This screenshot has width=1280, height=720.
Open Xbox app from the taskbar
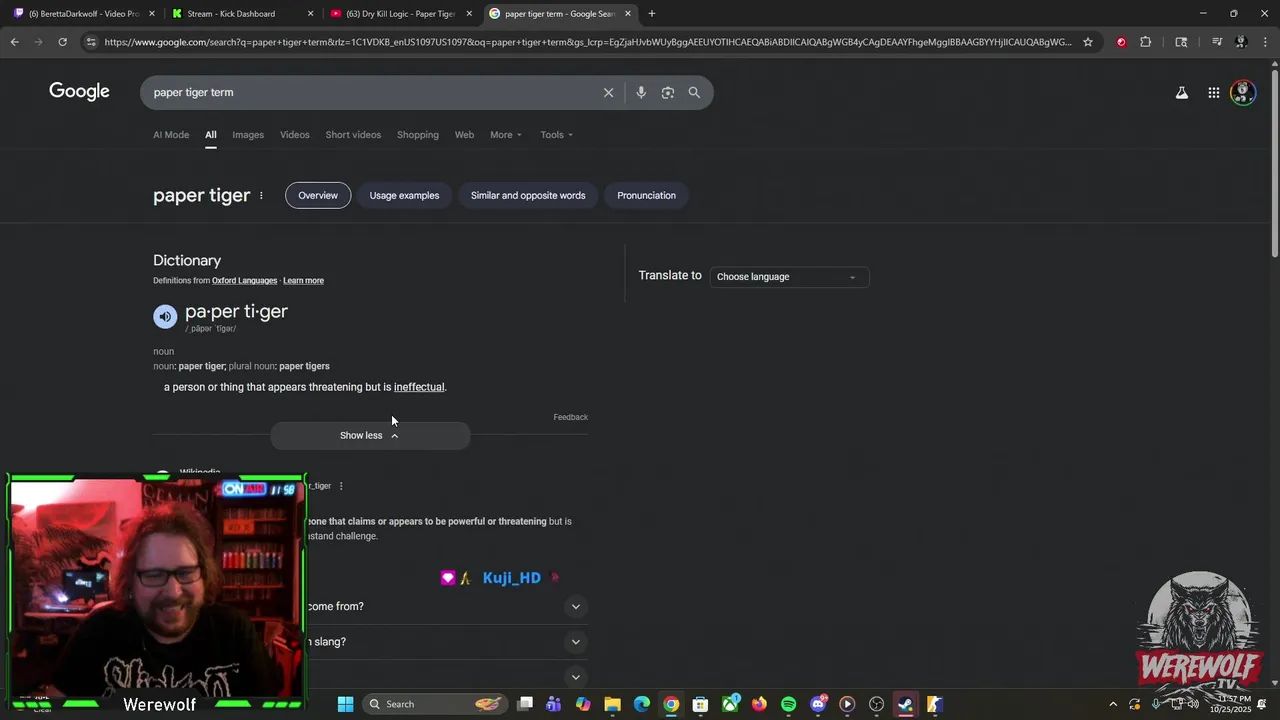click(730, 704)
